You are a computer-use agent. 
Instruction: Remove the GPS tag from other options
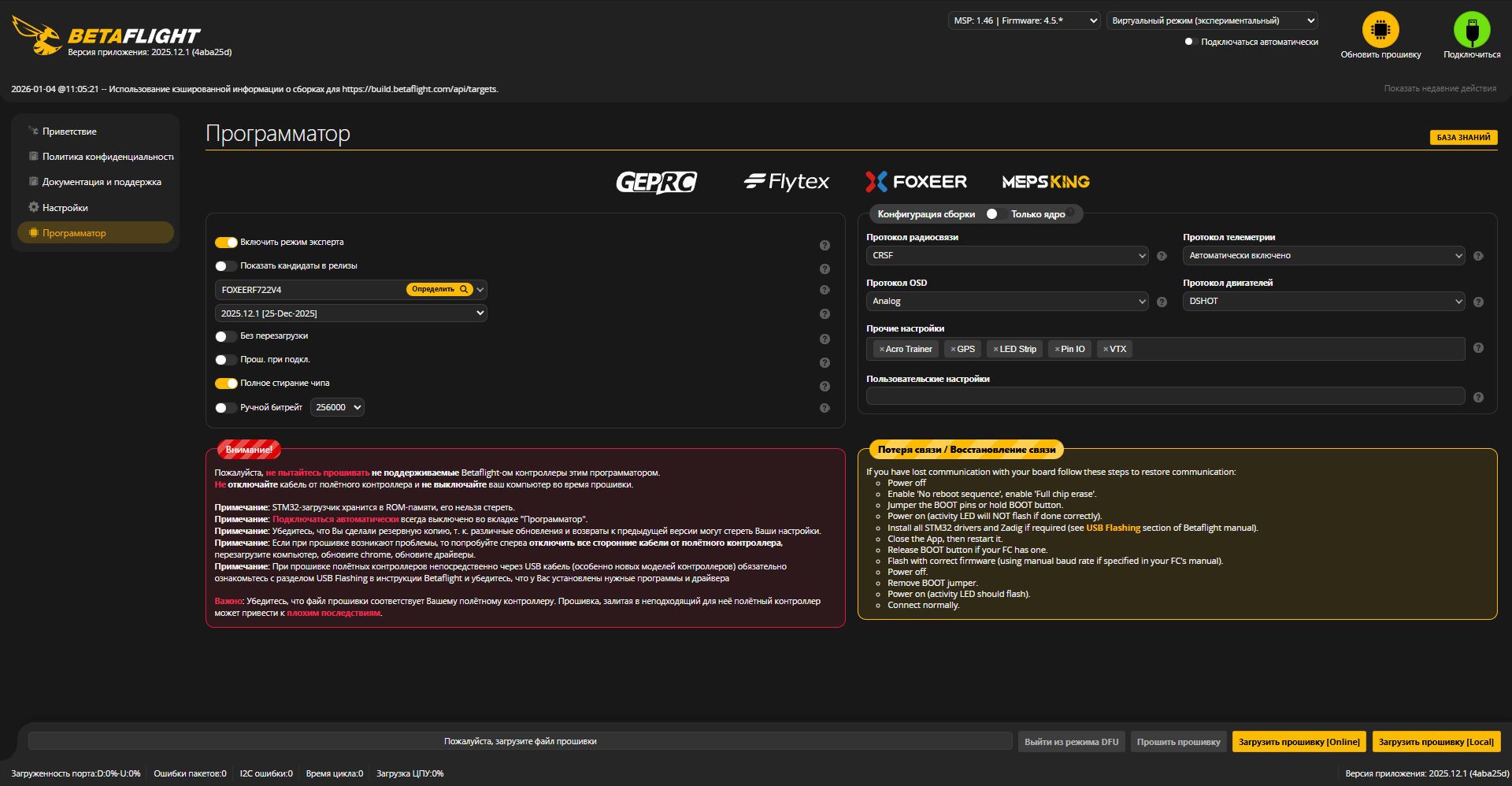[x=953, y=350]
